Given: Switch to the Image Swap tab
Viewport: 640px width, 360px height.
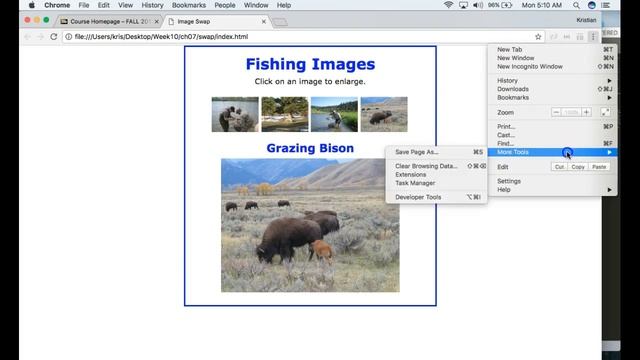Looking at the screenshot, I should pos(216,22).
